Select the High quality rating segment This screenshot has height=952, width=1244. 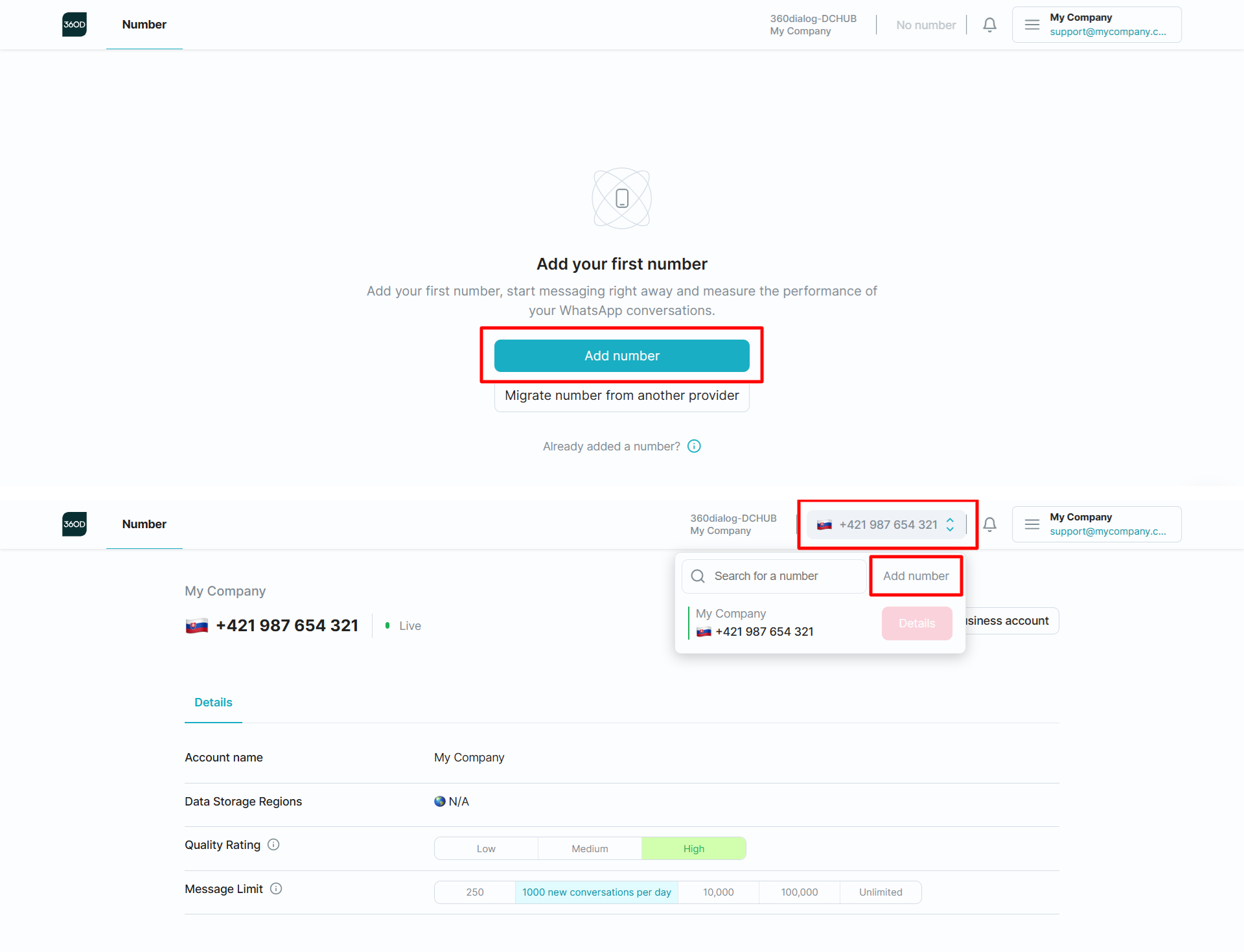click(693, 848)
